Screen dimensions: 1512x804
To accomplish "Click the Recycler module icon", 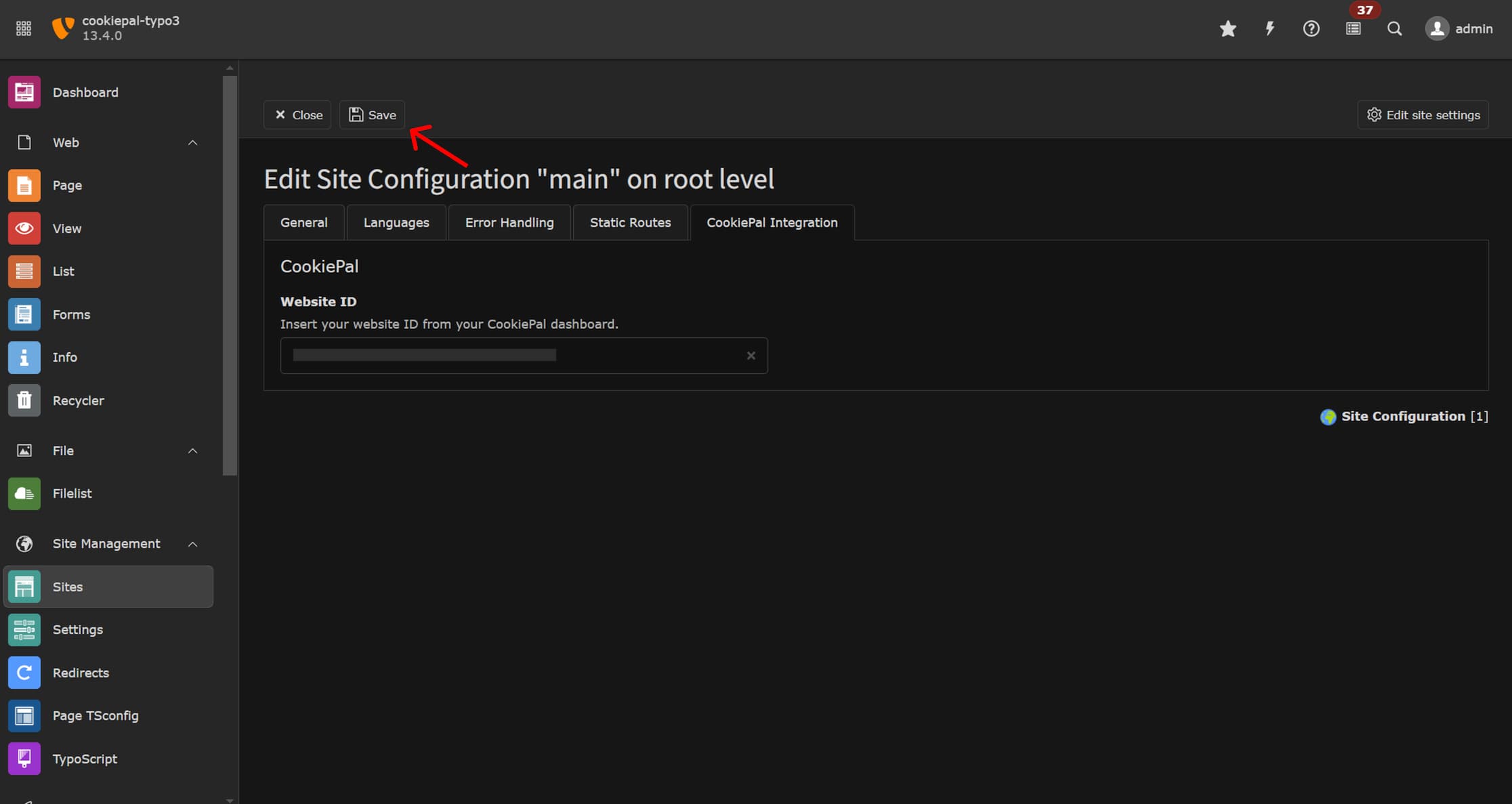I will [x=25, y=400].
